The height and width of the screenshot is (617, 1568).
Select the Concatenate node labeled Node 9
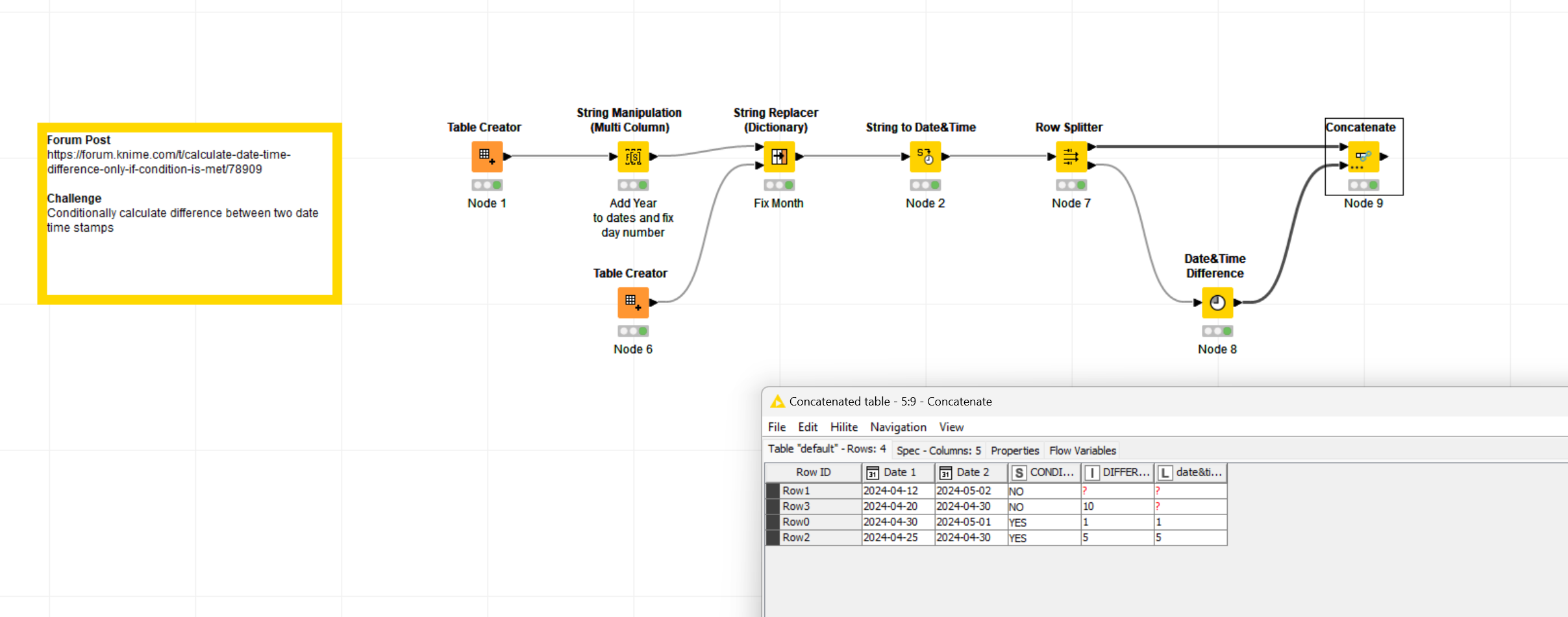pyautogui.click(x=1363, y=156)
